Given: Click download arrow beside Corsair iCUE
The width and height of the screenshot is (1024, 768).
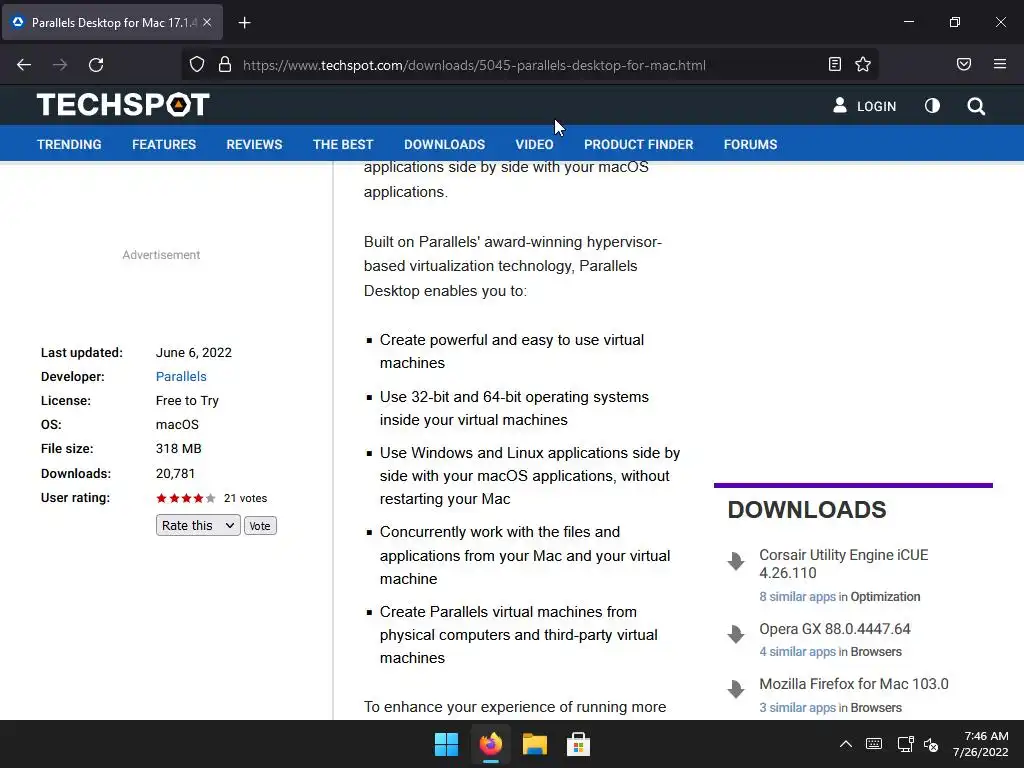Looking at the screenshot, I should 736,561.
